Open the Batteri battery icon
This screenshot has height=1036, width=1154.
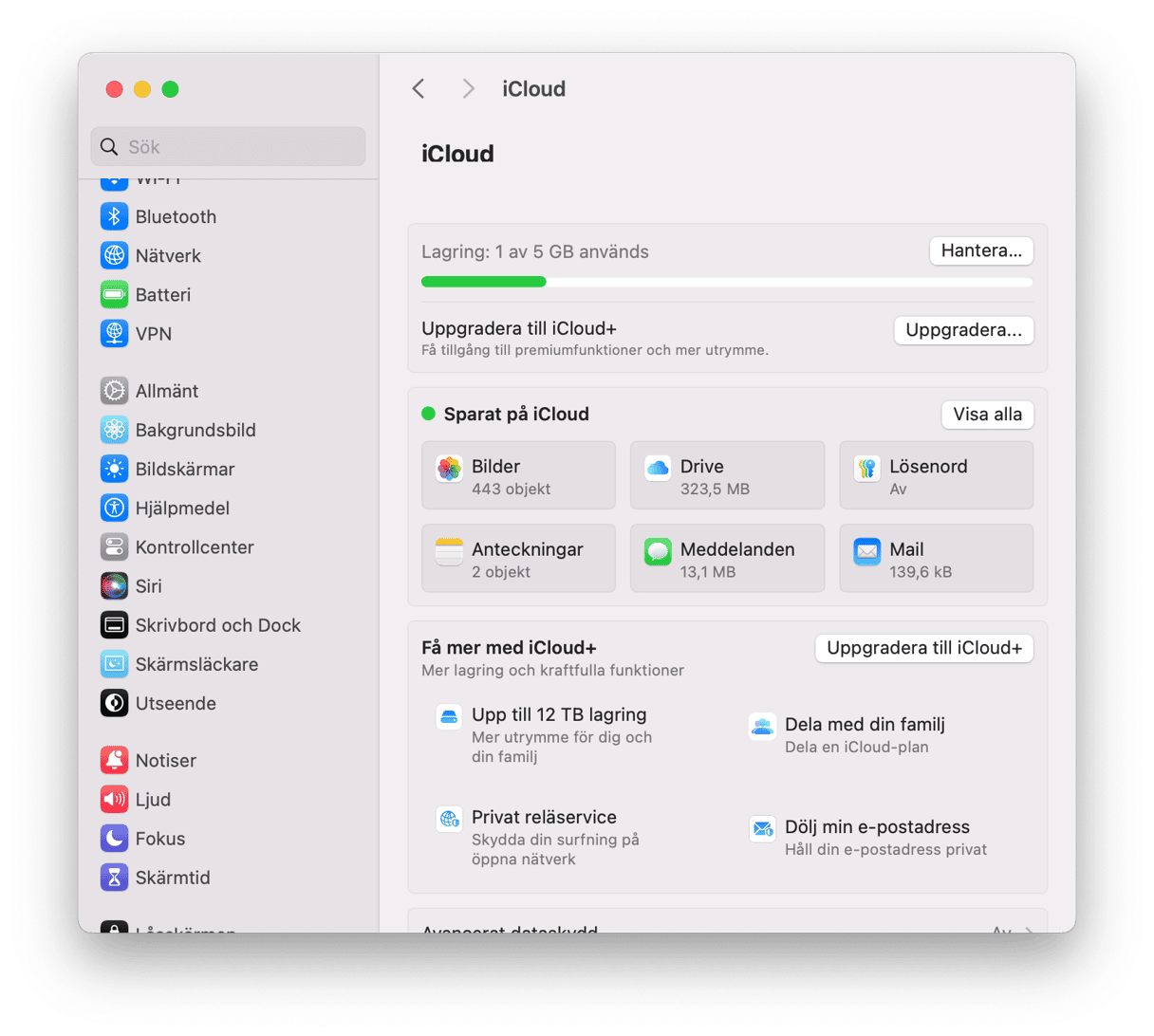coord(114,294)
